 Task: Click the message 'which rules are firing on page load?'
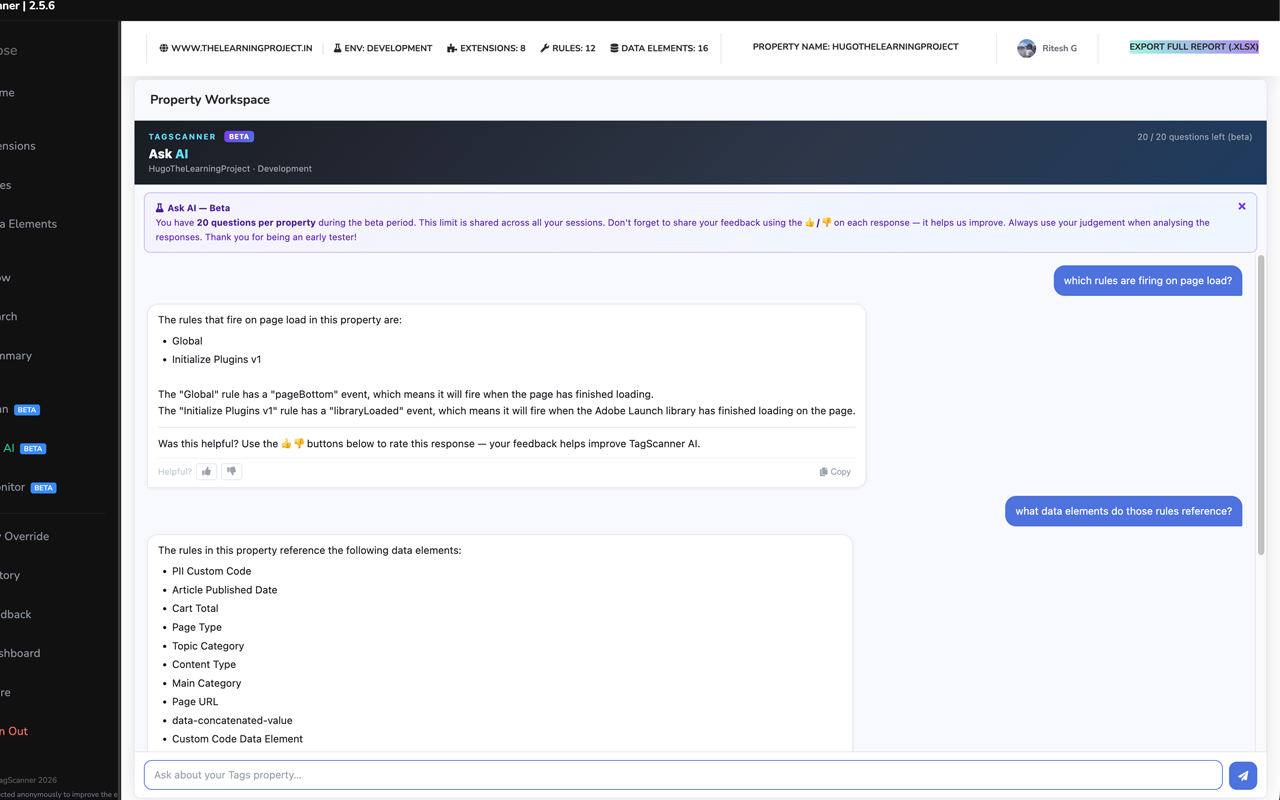1147,281
